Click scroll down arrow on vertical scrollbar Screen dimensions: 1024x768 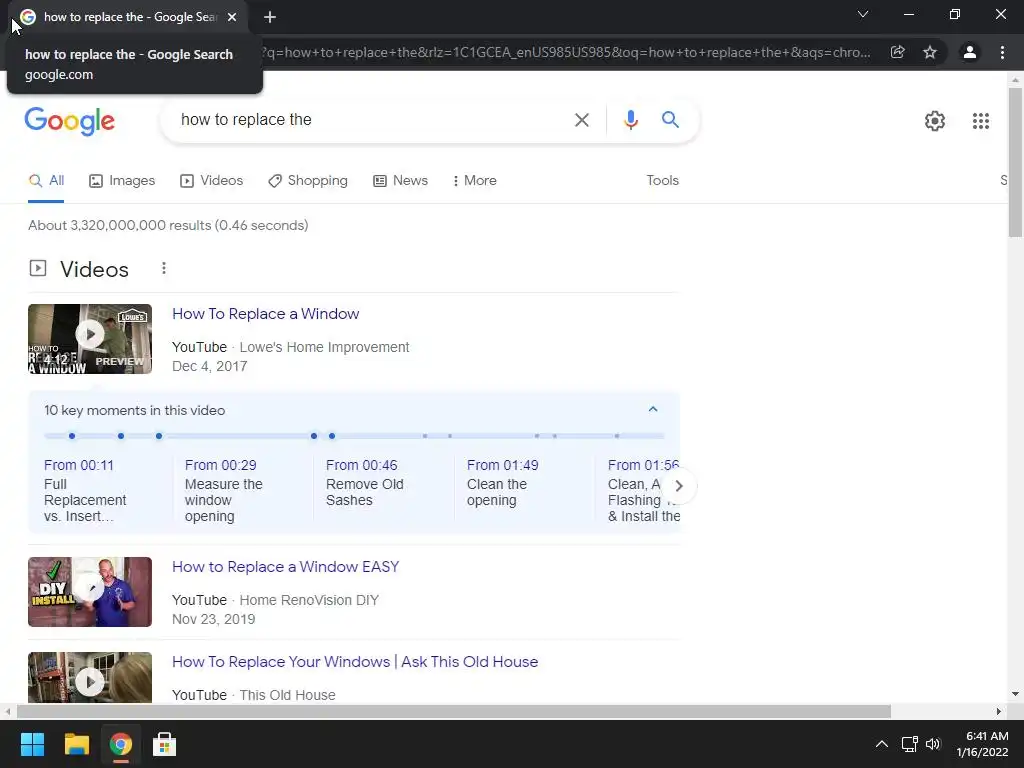(x=1015, y=694)
